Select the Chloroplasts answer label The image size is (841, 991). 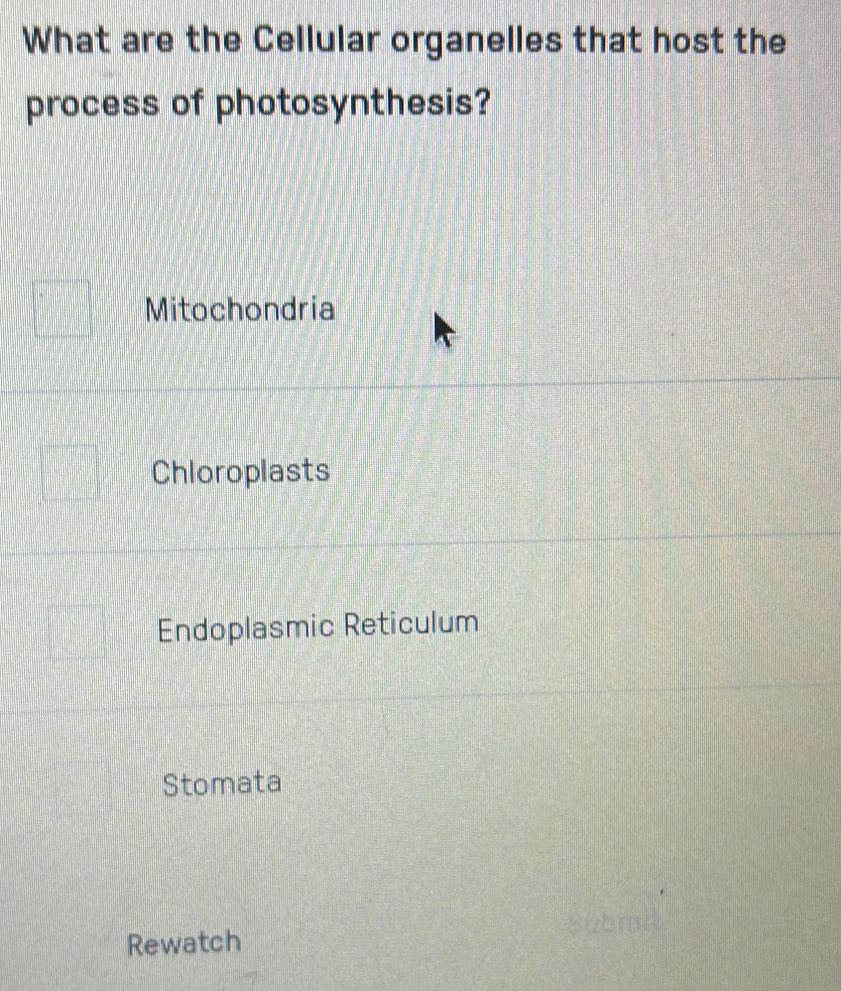pyautogui.click(x=240, y=471)
